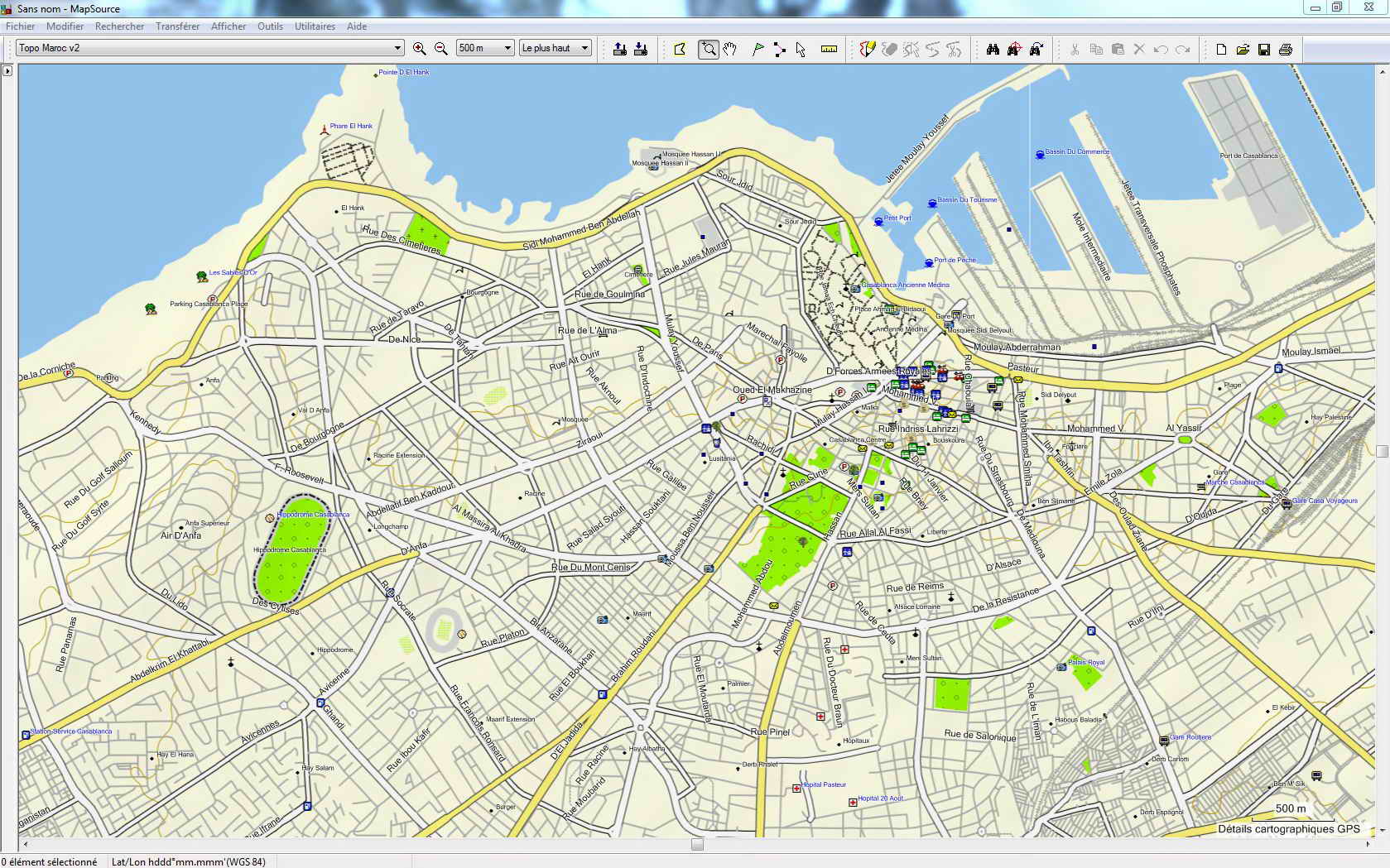Click the Cut scissors icon

pos(1075,49)
